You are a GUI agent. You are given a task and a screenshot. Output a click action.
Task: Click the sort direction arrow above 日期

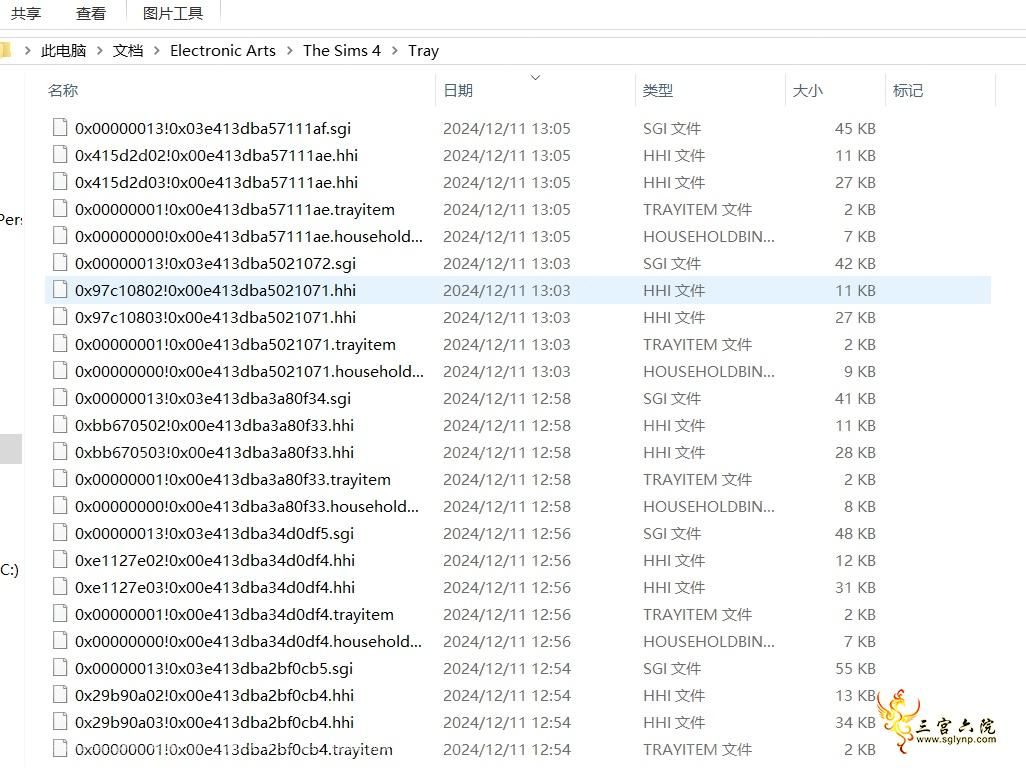coord(535,77)
